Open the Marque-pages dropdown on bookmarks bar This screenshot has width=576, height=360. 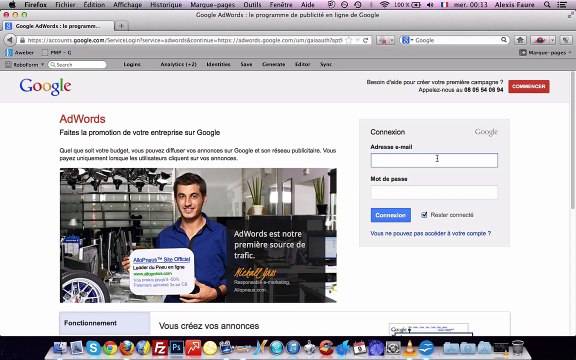pyautogui.click(x=545, y=53)
